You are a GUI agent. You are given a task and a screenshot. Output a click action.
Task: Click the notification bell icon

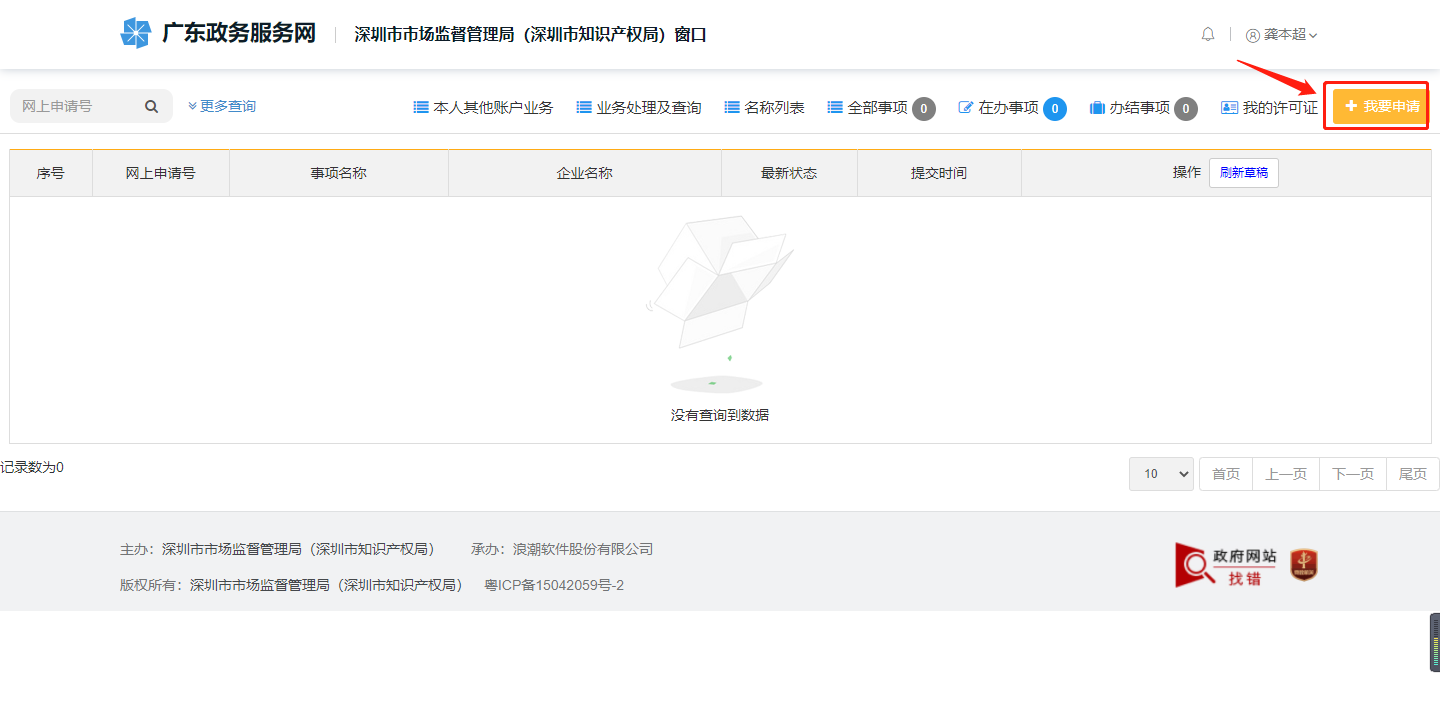pos(1208,35)
